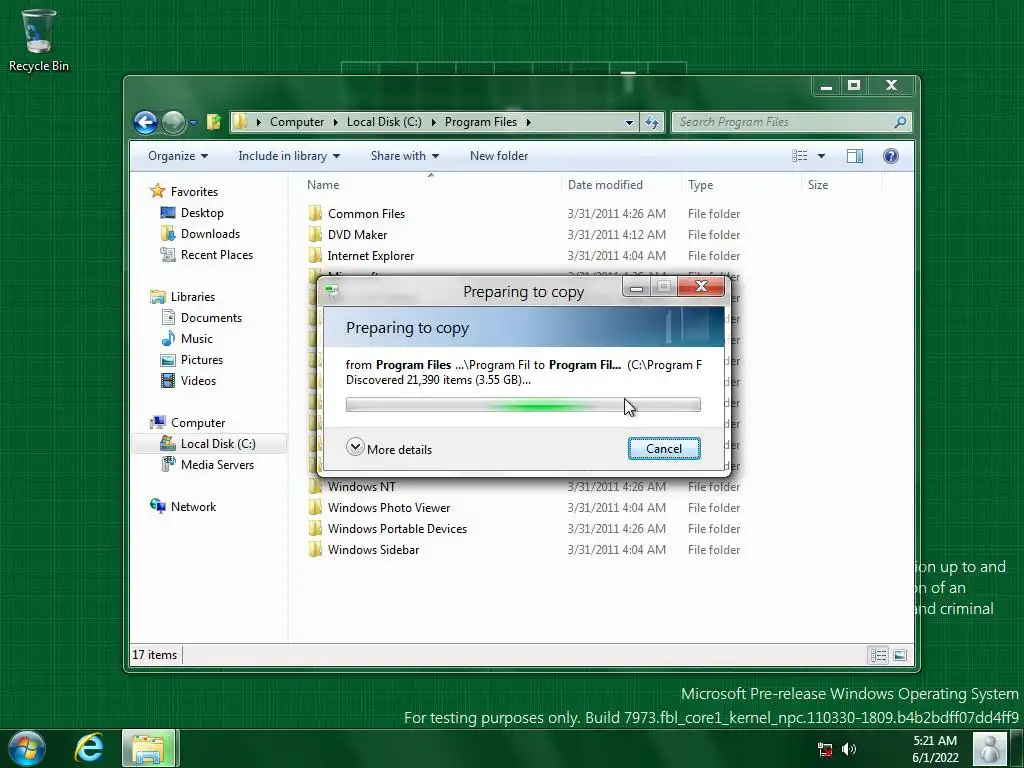The height and width of the screenshot is (768, 1024).
Task: Open the view options dropdown arrow
Action: (x=822, y=156)
